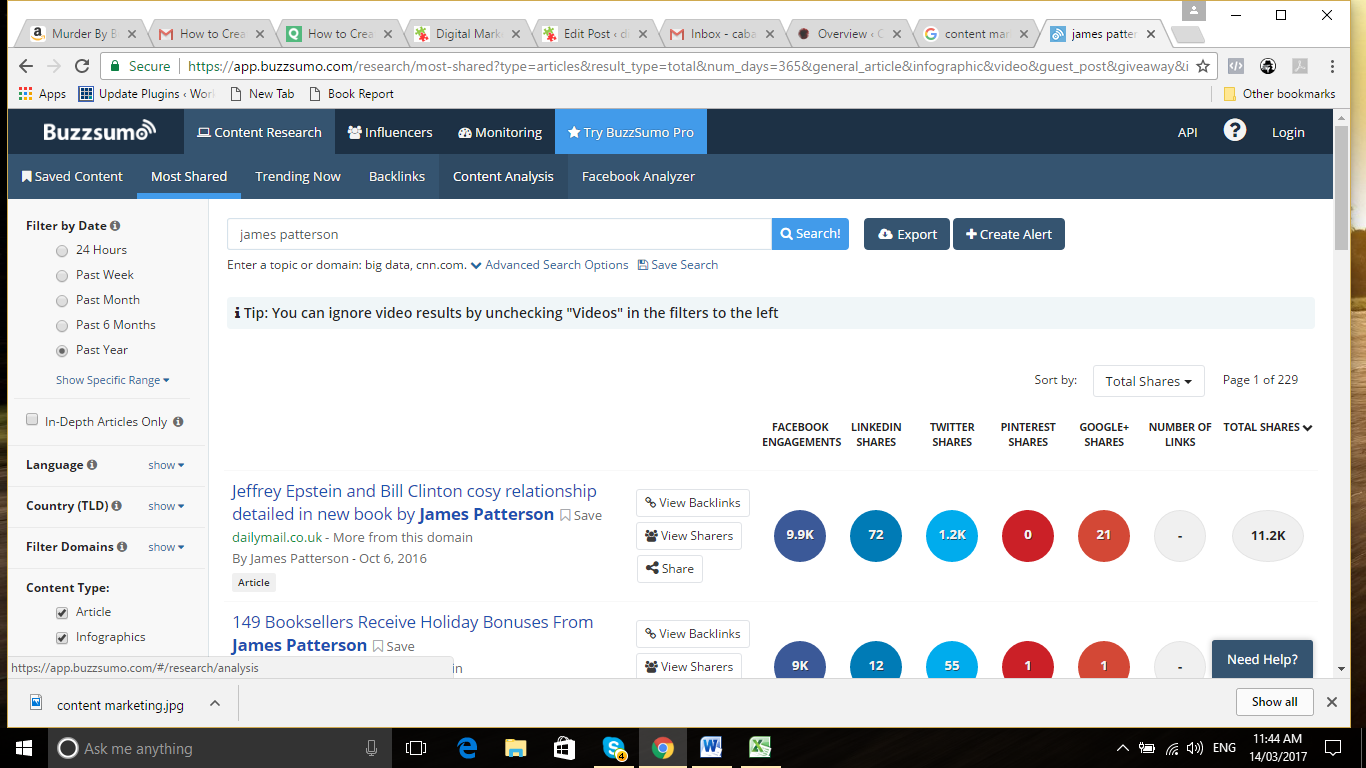
Task: View Sharers for Jeffrey Epstein article
Action: point(689,536)
